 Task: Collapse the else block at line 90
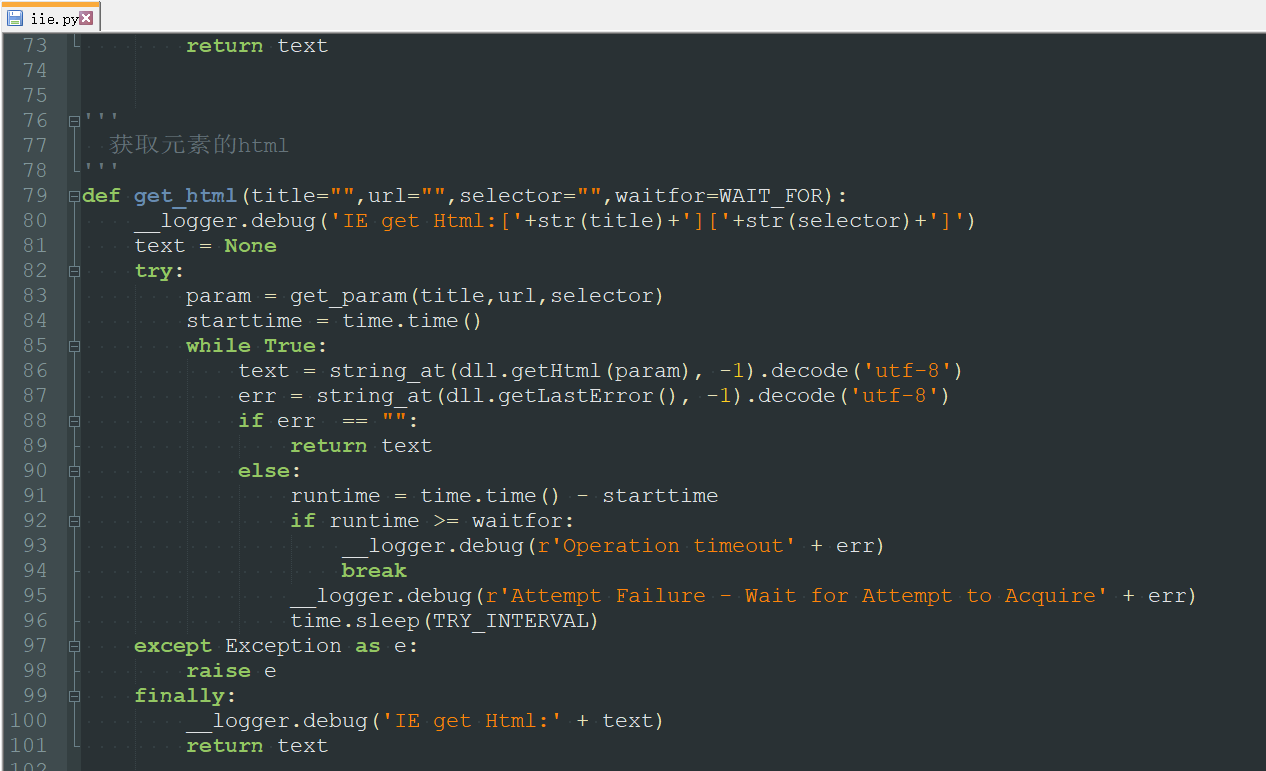tap(74, 471)
